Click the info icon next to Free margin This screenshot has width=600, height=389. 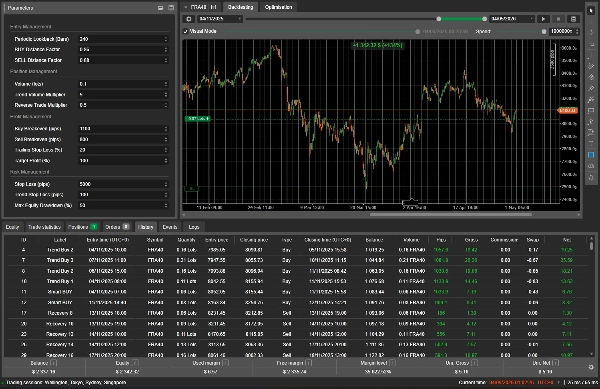tap(308, 363)
